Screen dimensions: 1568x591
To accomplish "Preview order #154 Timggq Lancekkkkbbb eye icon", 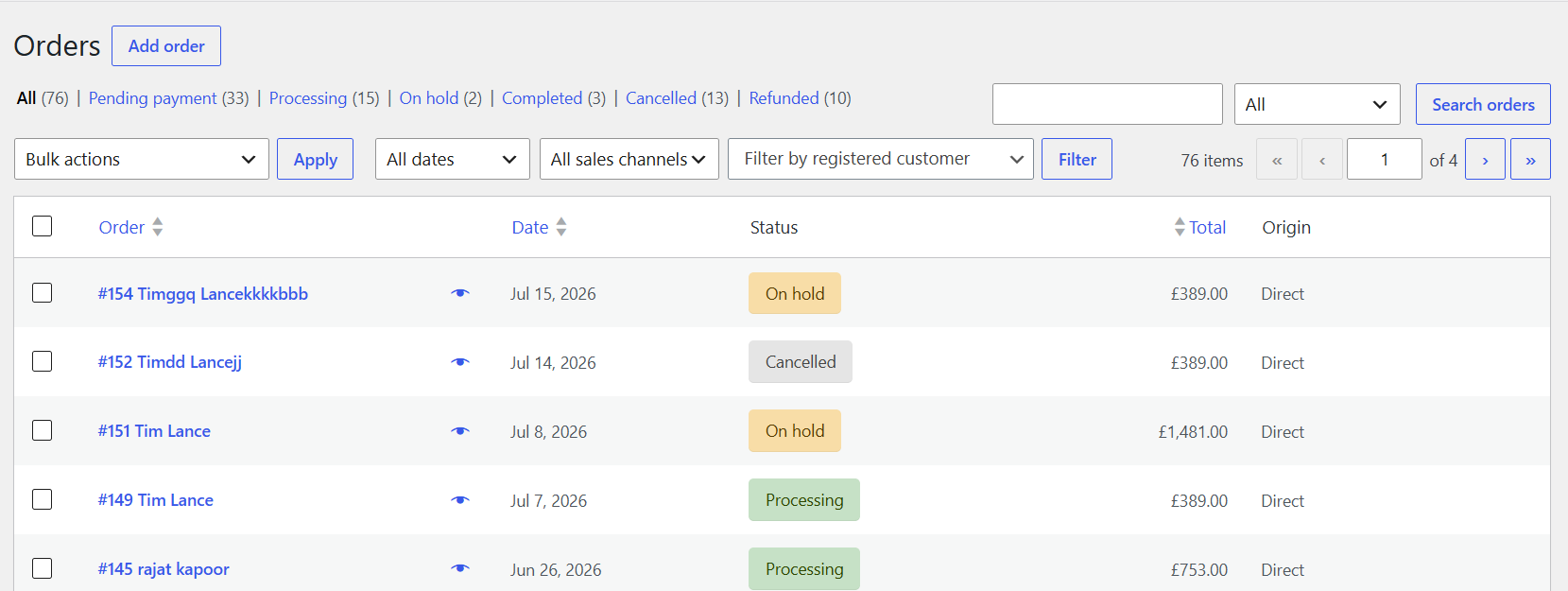I will pyautogui.click(x=460, y=293).
